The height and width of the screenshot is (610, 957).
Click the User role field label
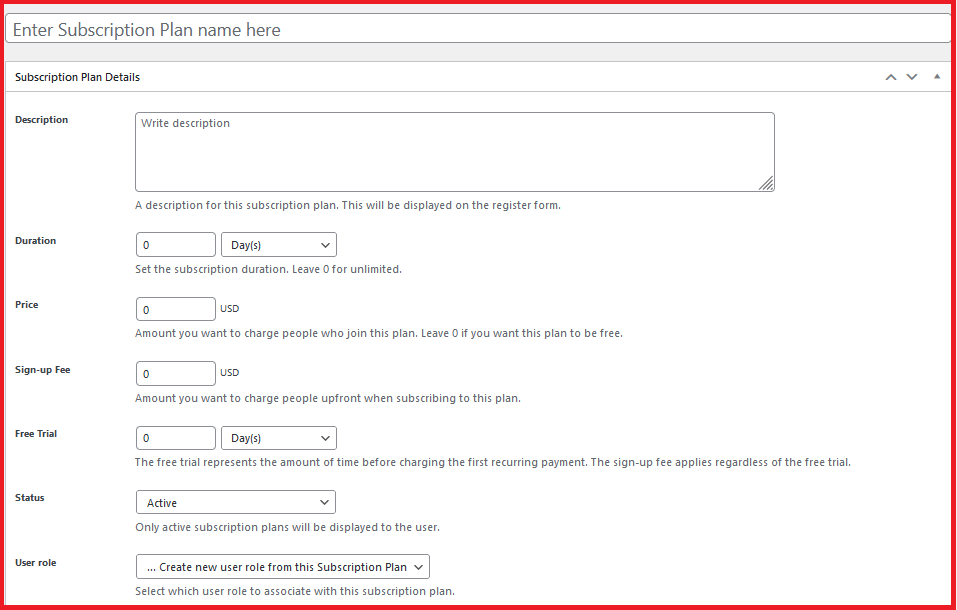coord(36,563)
